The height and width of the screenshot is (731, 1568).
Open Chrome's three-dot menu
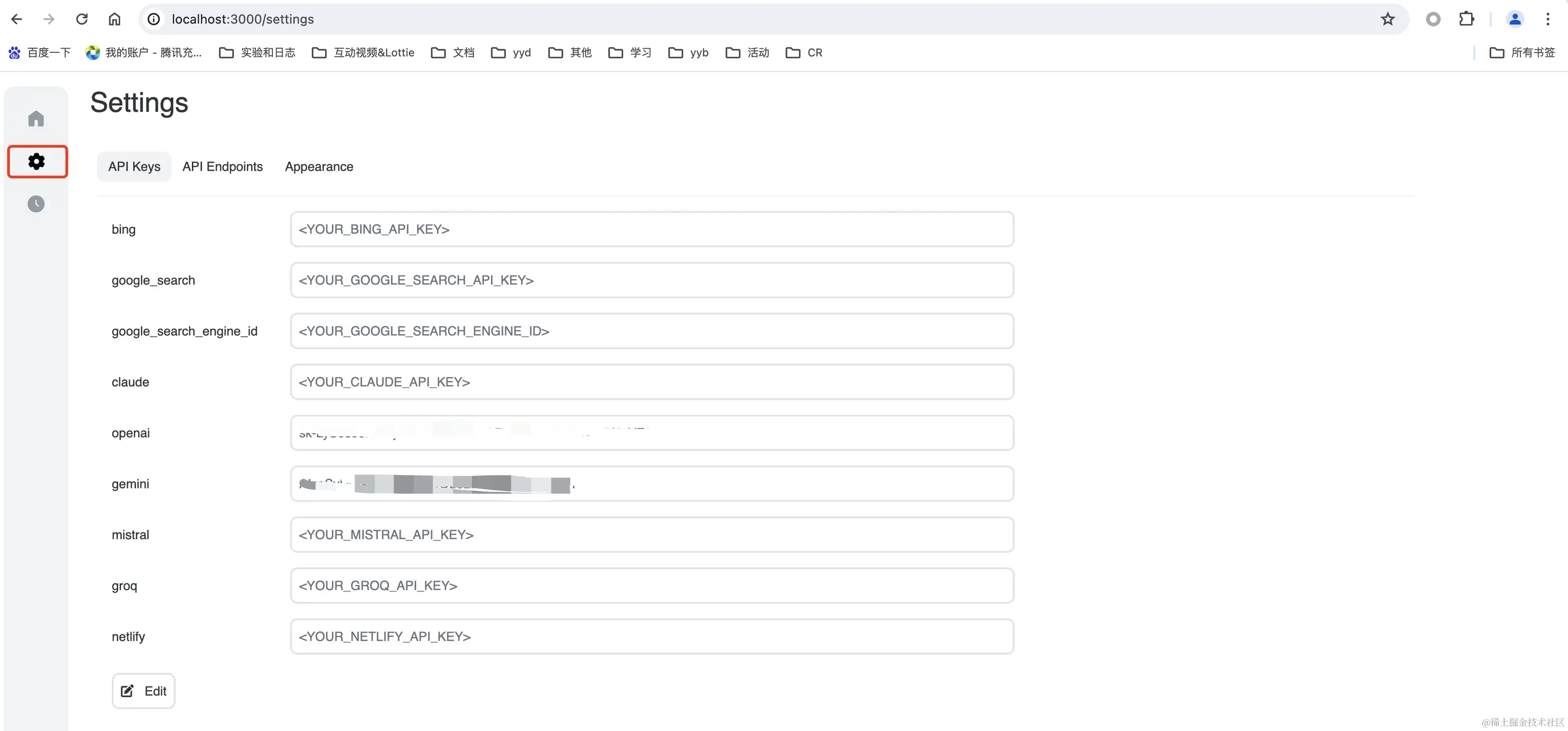tap(1547, 19)
